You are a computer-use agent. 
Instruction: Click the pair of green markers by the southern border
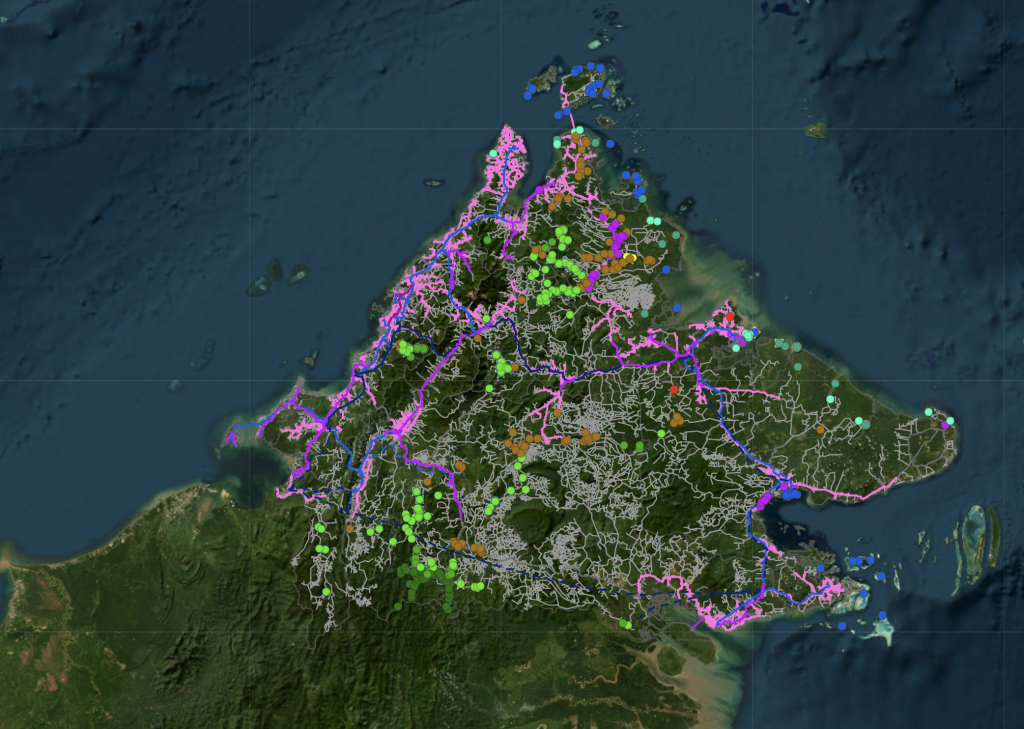(x=626, y=624)
